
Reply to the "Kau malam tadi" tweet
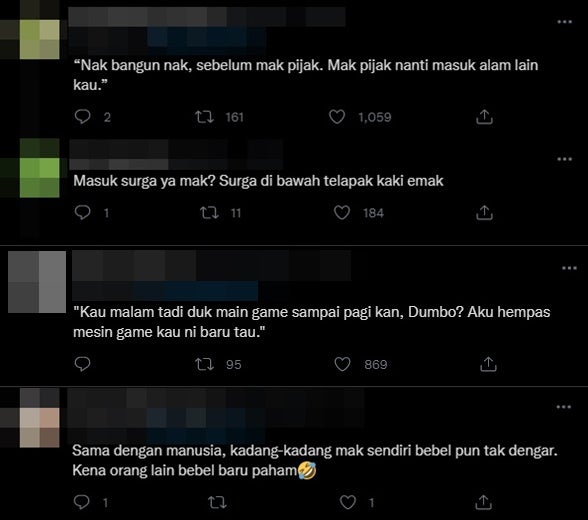(82, 364)
